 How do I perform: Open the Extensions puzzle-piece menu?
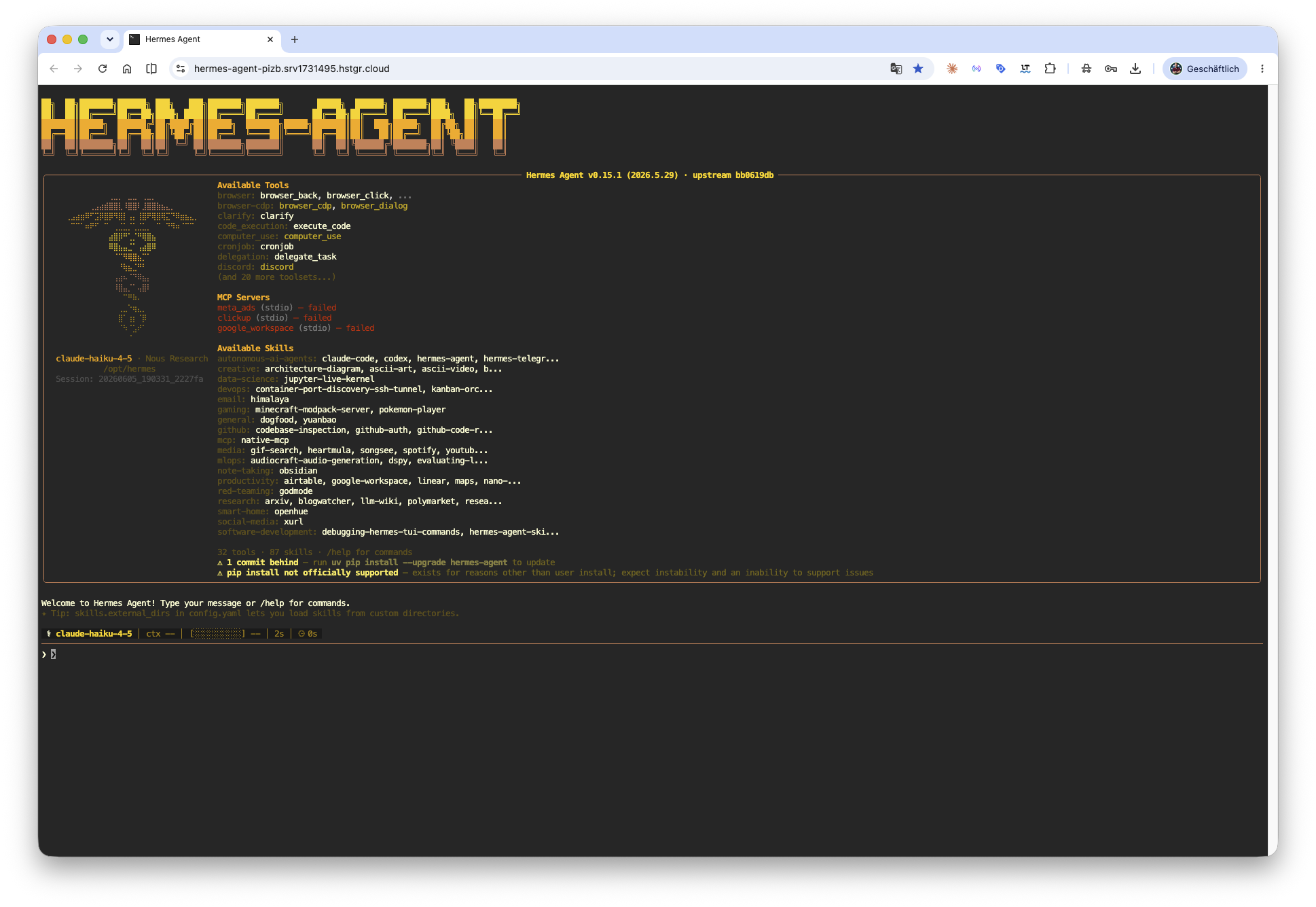(1050, 69)
